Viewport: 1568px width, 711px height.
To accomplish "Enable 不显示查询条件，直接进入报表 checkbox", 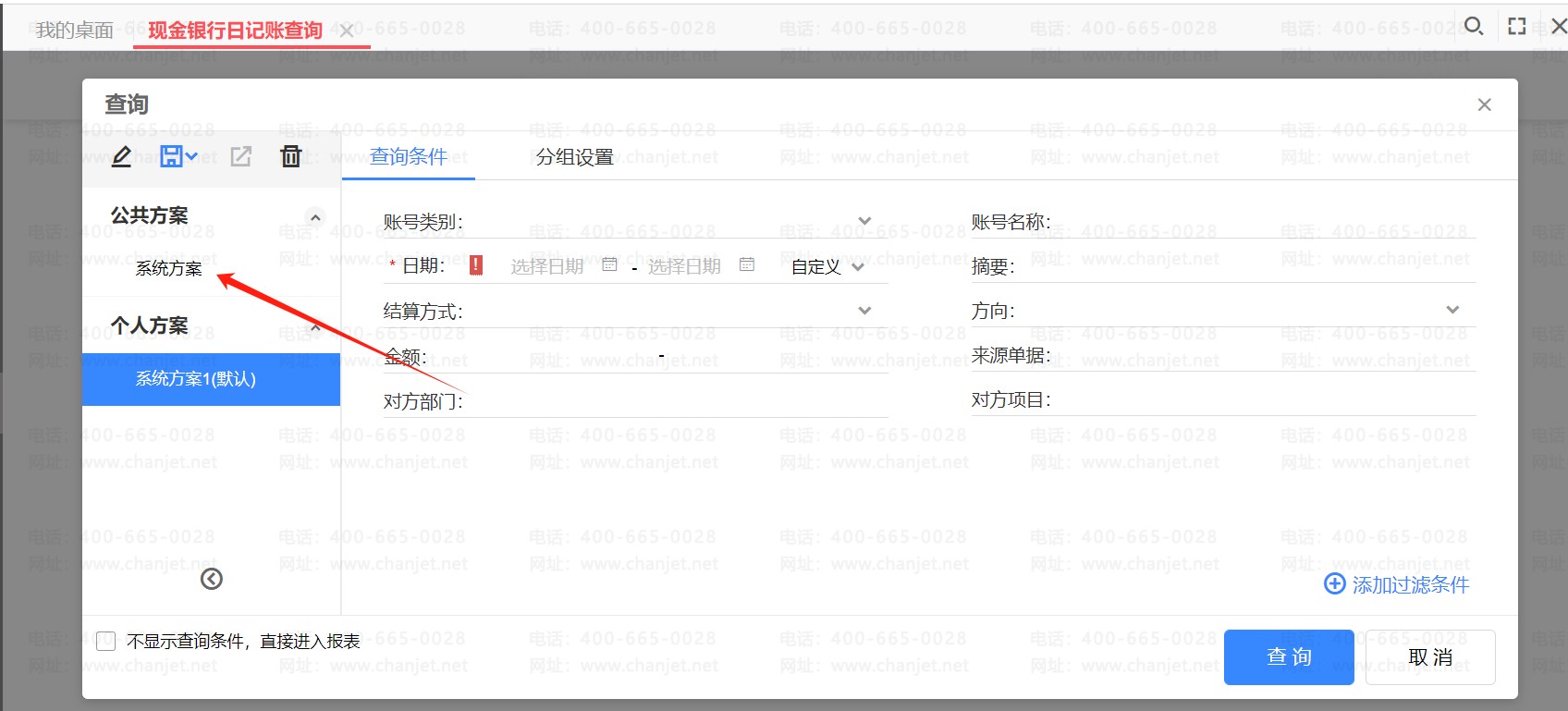I will [x=106, y=641].
